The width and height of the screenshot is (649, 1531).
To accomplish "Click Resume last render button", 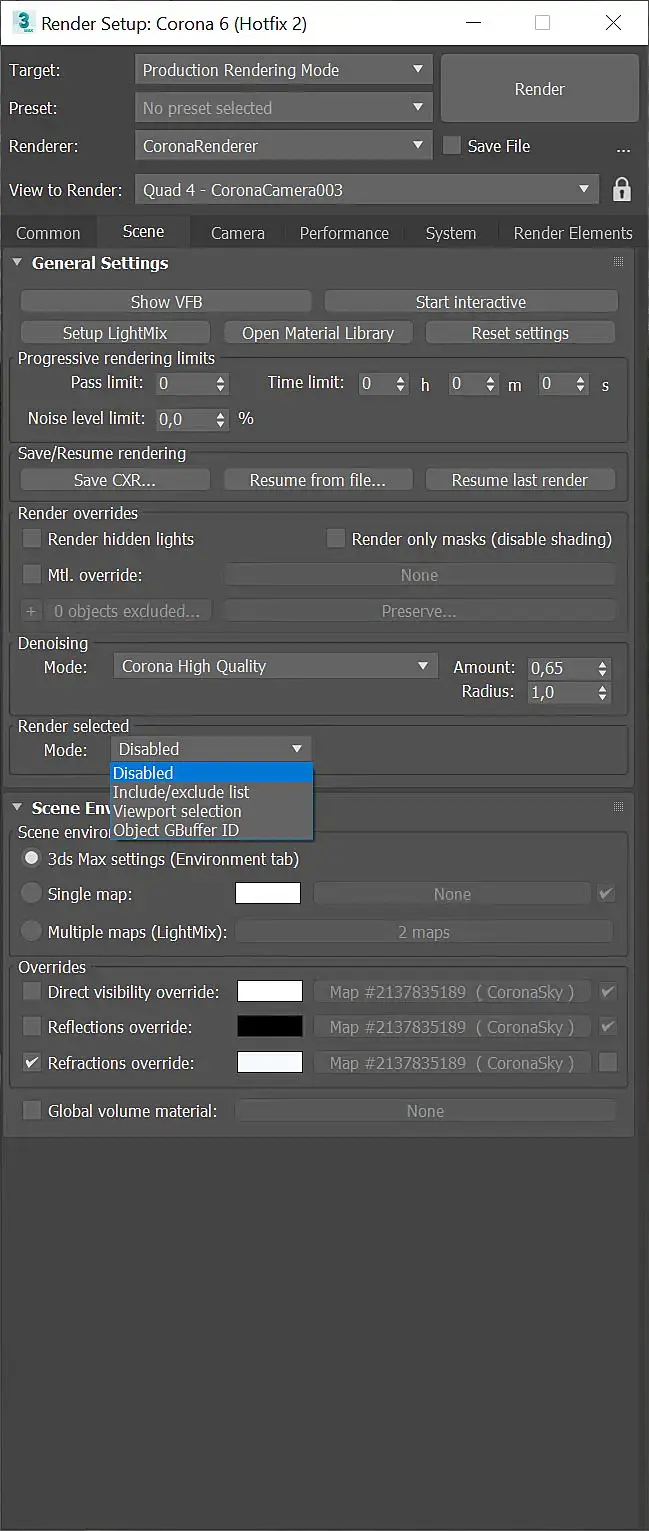I will tap(520, 480).
